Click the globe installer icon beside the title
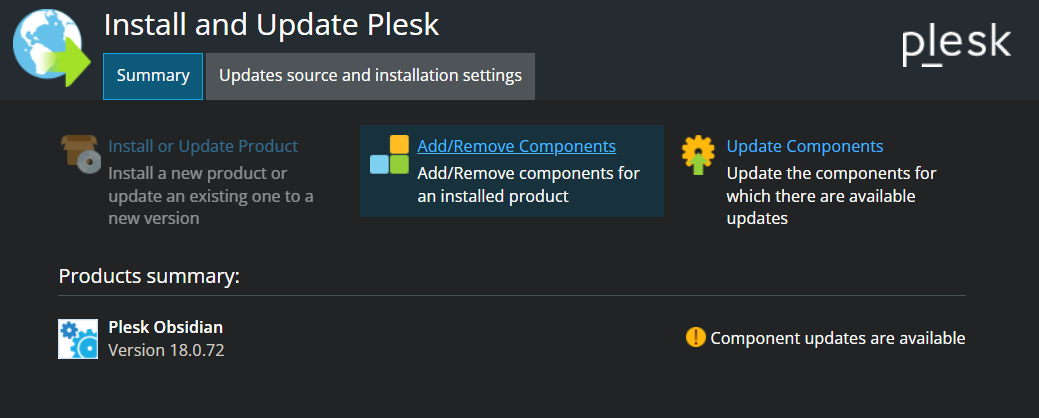This screenshot has width=1039, height=418. point(49,48)
